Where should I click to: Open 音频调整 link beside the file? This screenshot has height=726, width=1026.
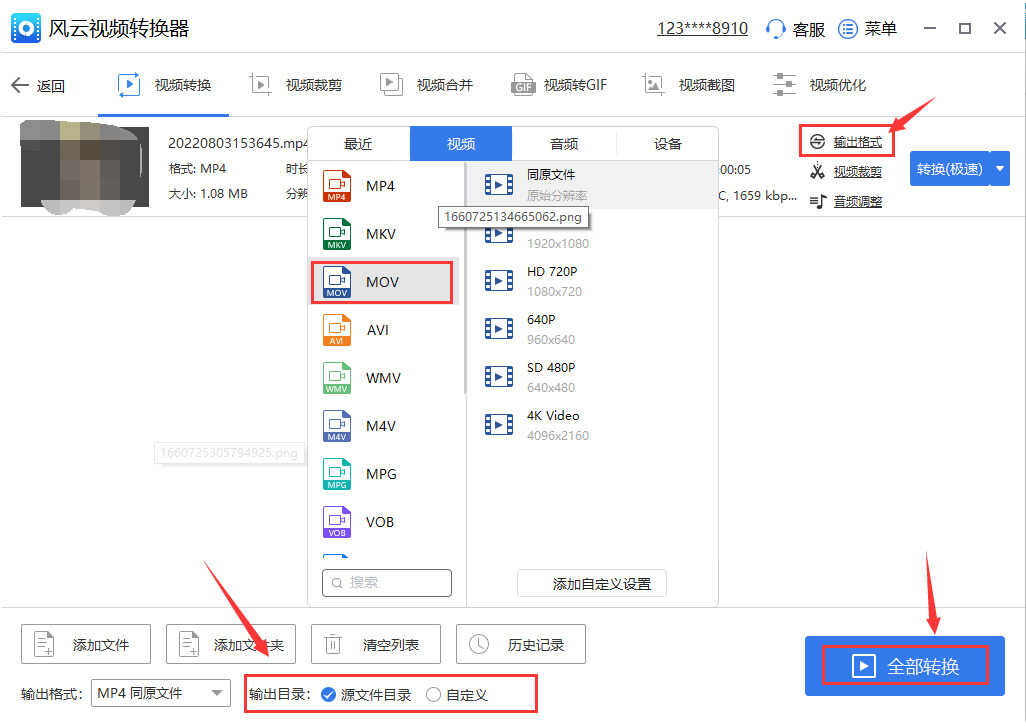(857, 201)
